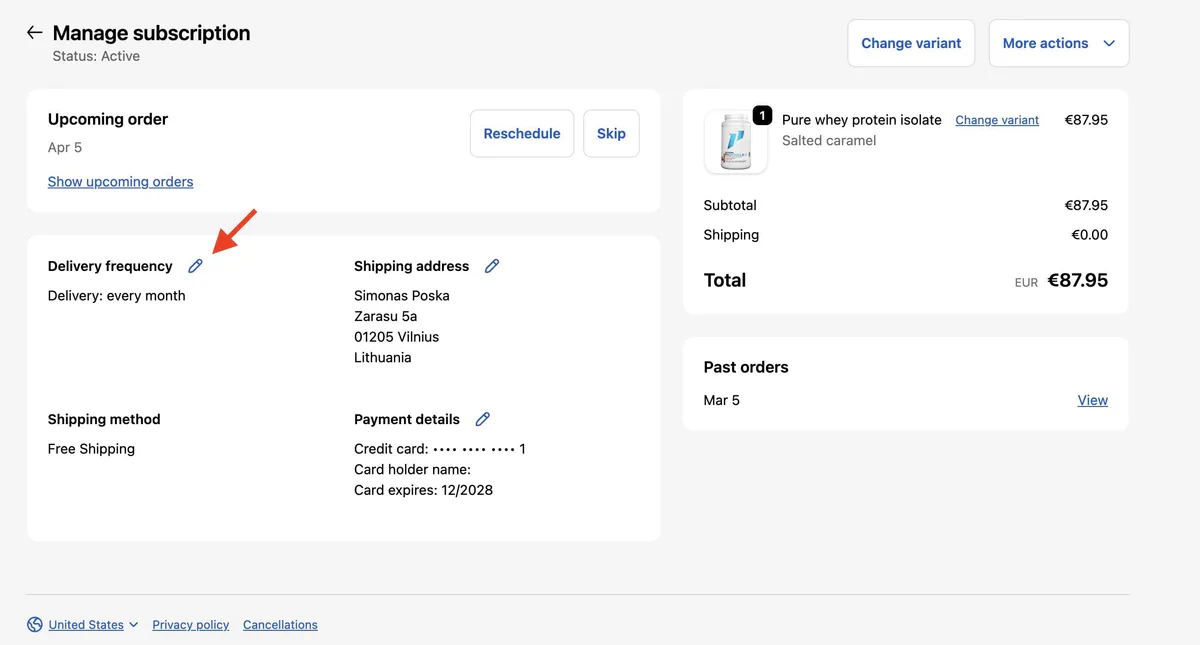Click the EUR currency label
Image resolution: width=1200 pixels, height=645 pixels.
(1026, 283)
